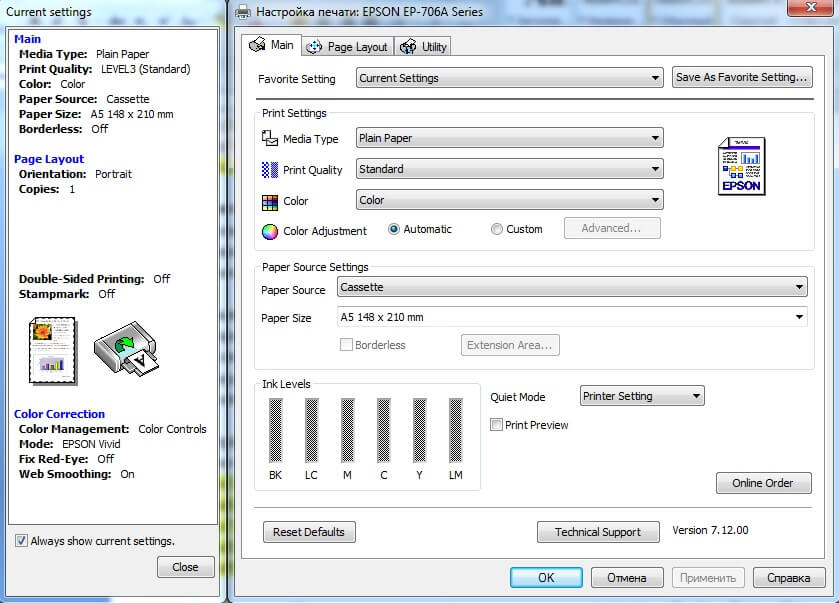
Task: Open the Color dropdown
Action: (x=509, y=200)
